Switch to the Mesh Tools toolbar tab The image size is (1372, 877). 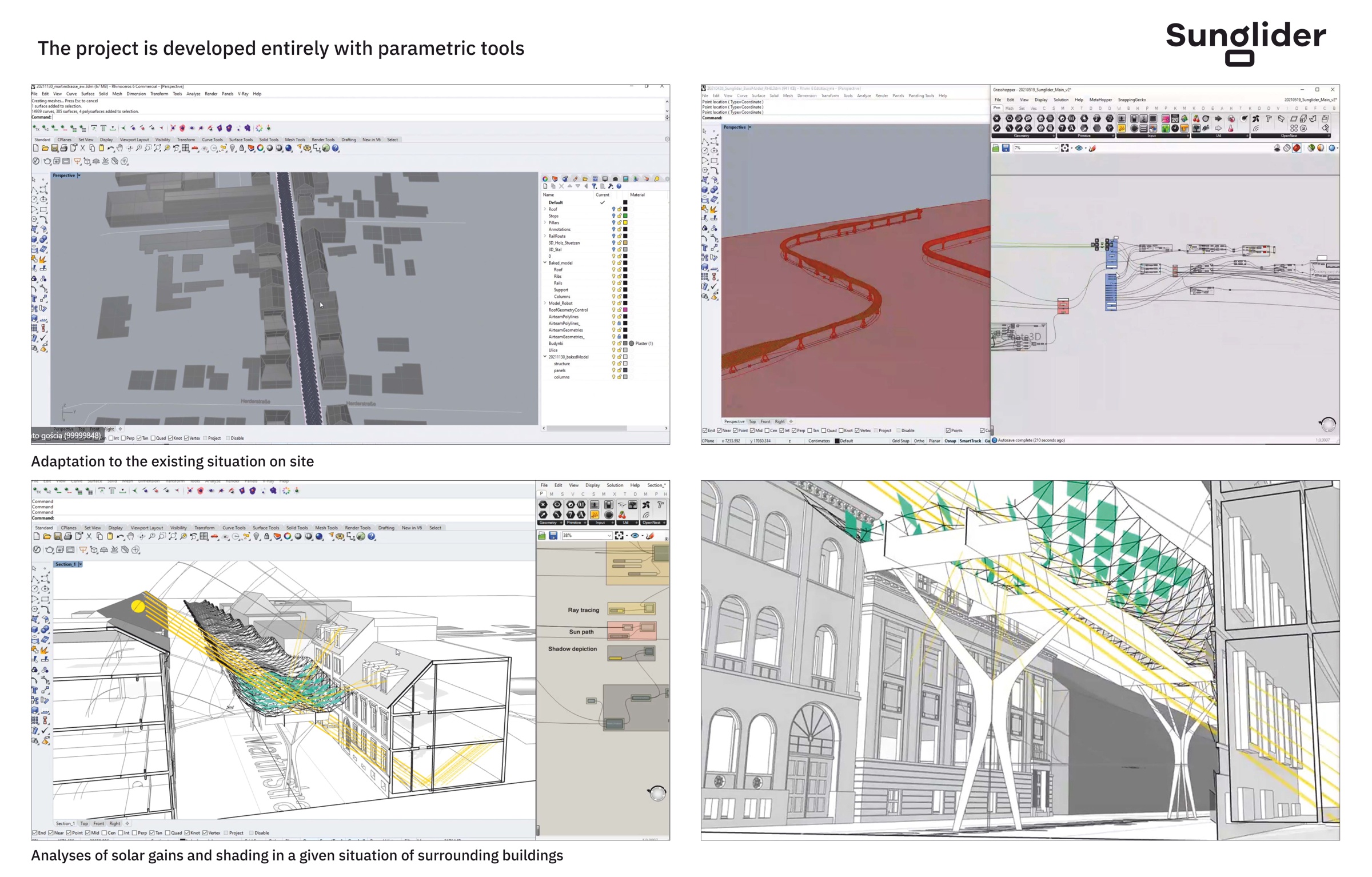tap(295, 139)
